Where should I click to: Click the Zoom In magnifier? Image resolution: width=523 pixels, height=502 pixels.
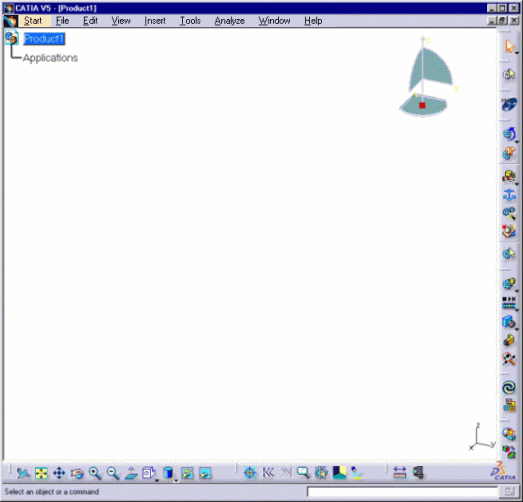click(x=95, y=473)
